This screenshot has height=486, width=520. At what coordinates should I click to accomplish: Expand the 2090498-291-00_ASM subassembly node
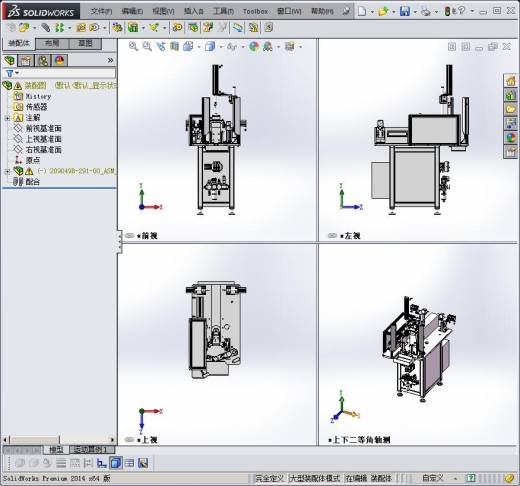(x=7, y=172)
